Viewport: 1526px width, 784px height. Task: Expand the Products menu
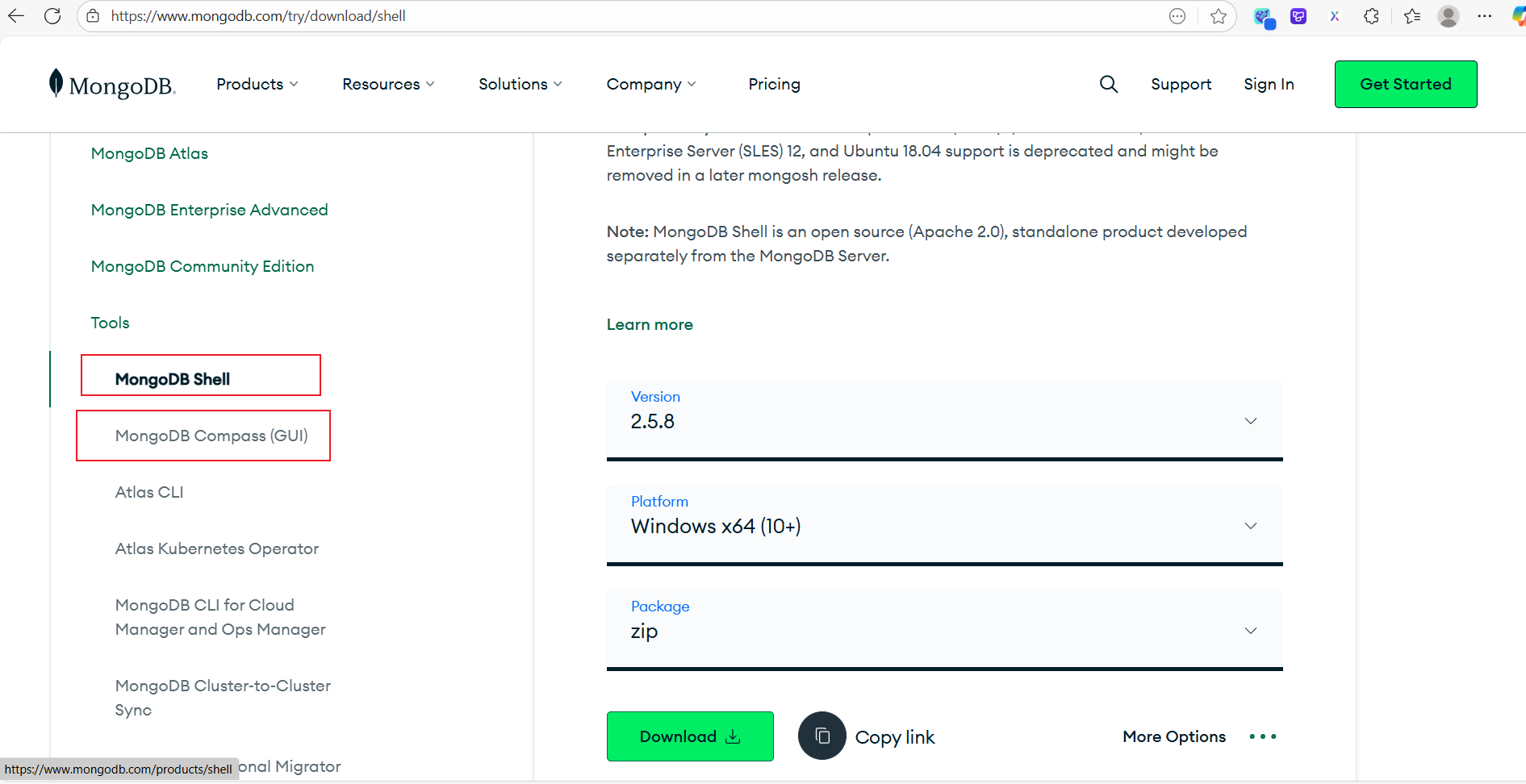coord(257,84)
